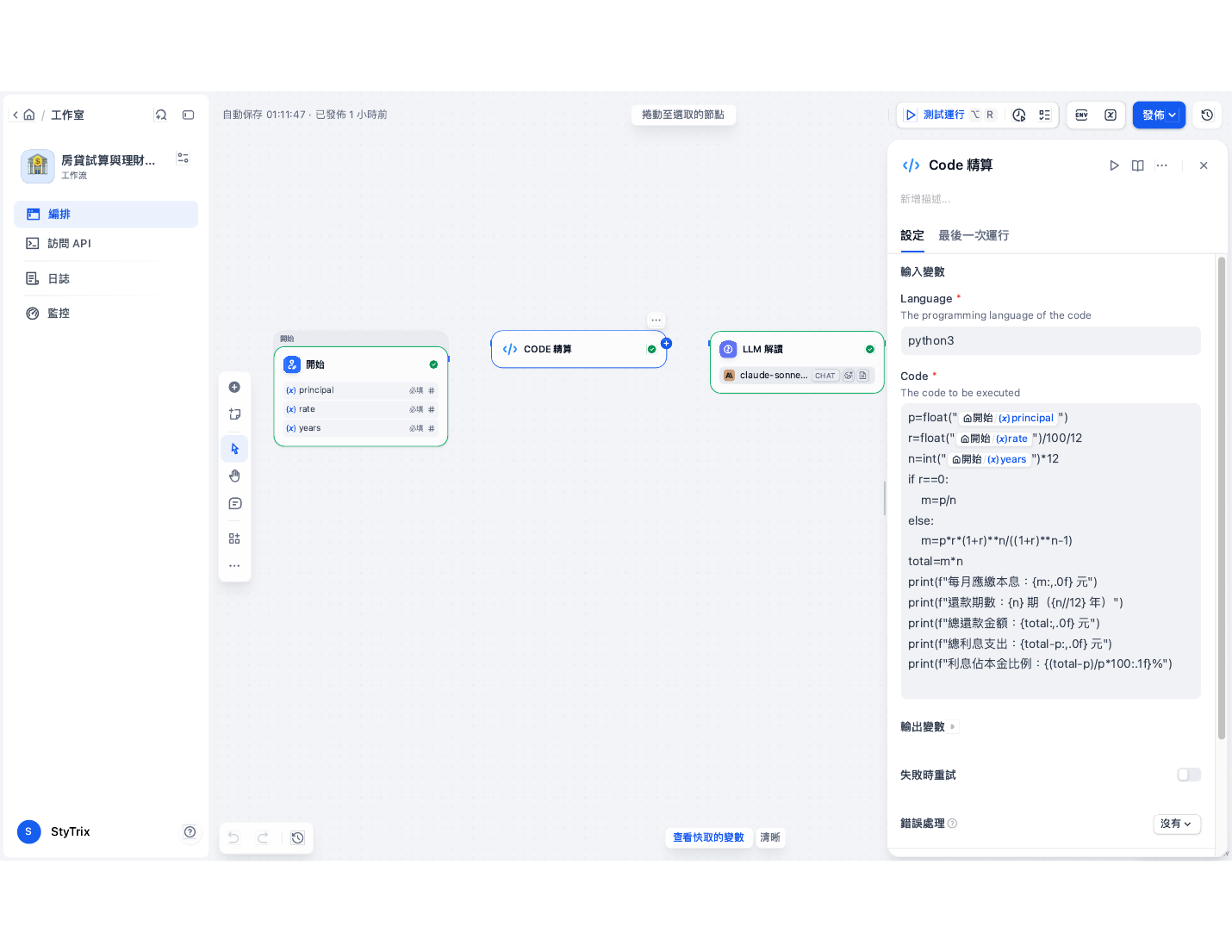Viewport: 1232px width, 952px height.
Task: Click the python3 language field
Action: [x=1050, y=340]
